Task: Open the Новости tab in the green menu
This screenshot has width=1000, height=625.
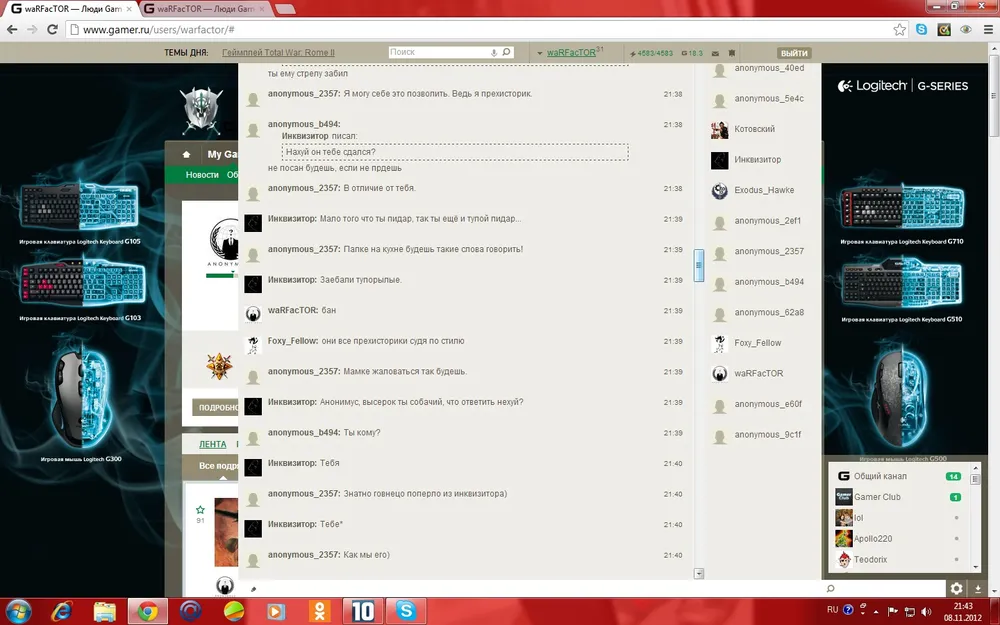Action: click(x=202, y=175)
